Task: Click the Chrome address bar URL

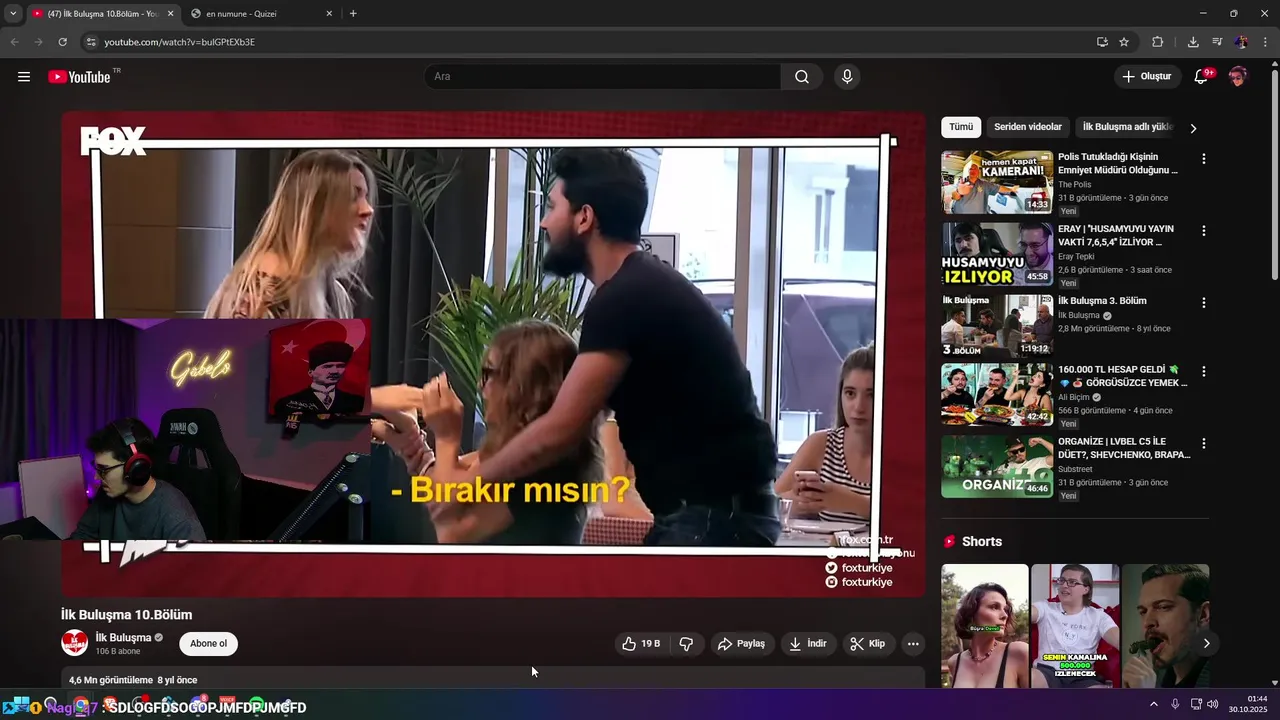Action: (x=180, y=42)
